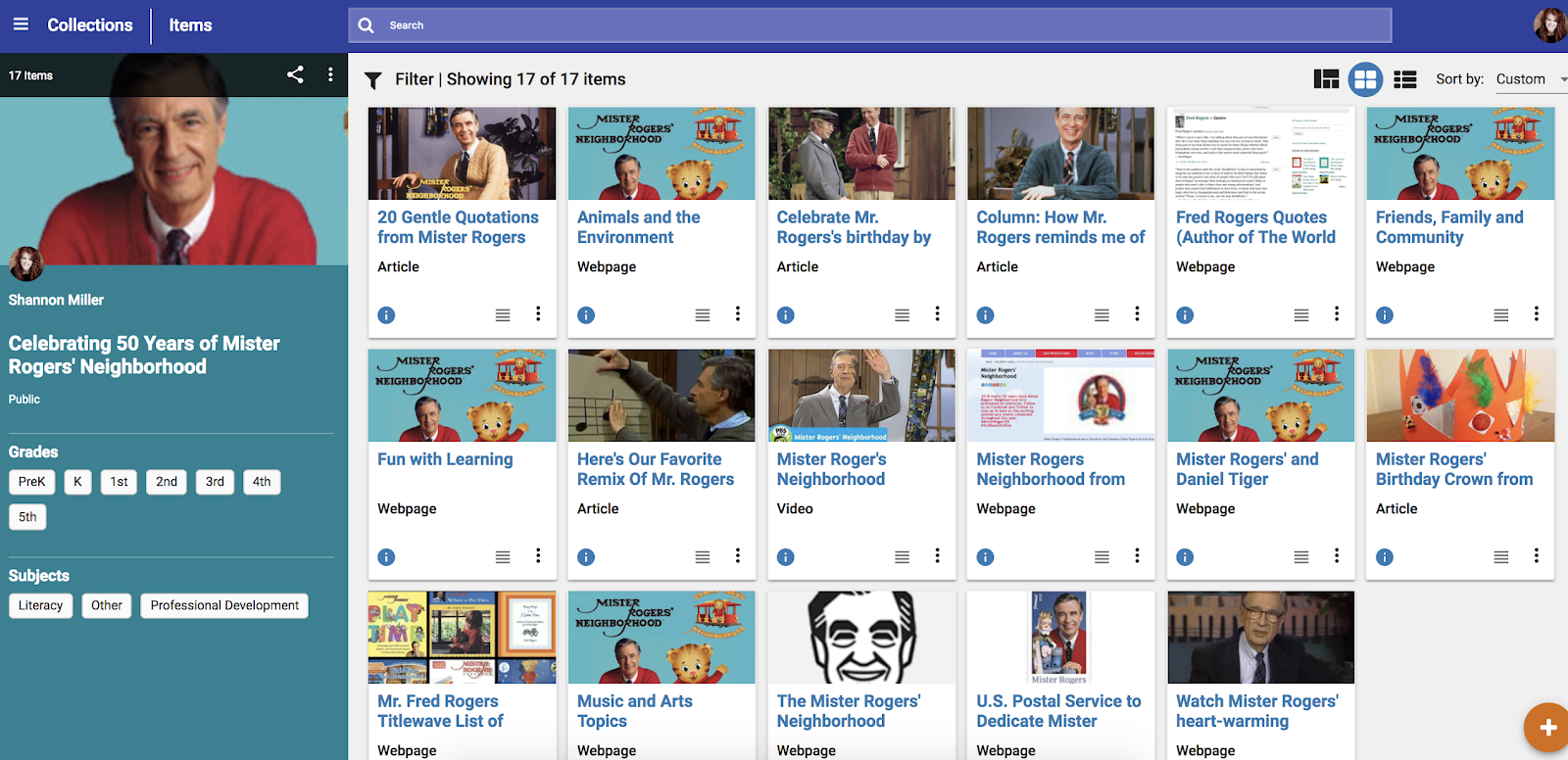The width and height of the screenshot is (1568, 760).
Task: Open U.S. Postal Service to Dedicate Mister link
Action: point(1058,711)
